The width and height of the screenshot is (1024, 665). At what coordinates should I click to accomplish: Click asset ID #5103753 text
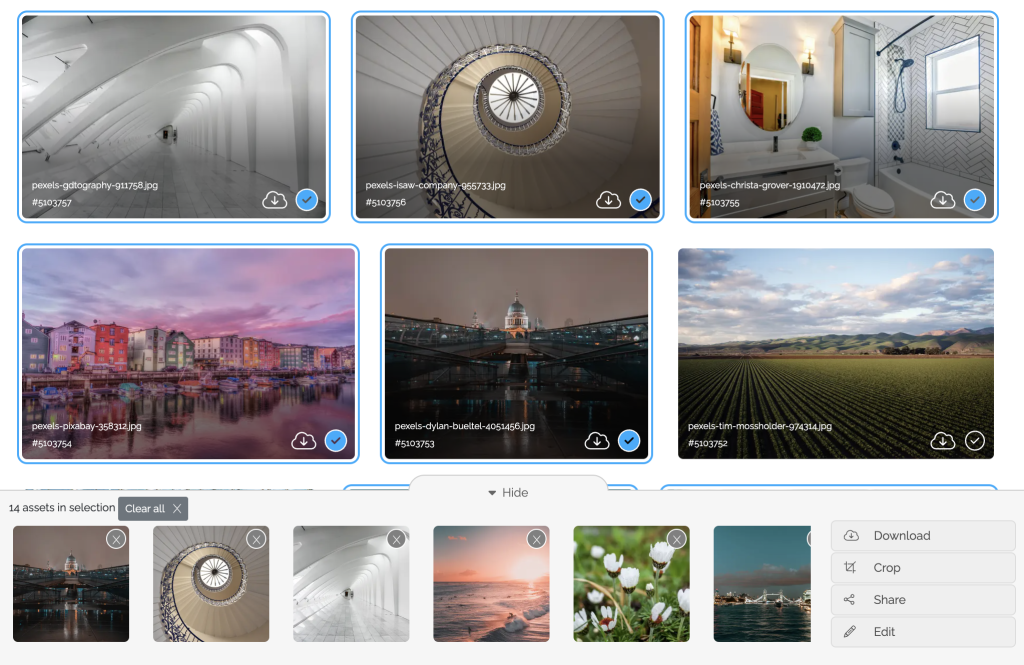[x=415, y=444]
